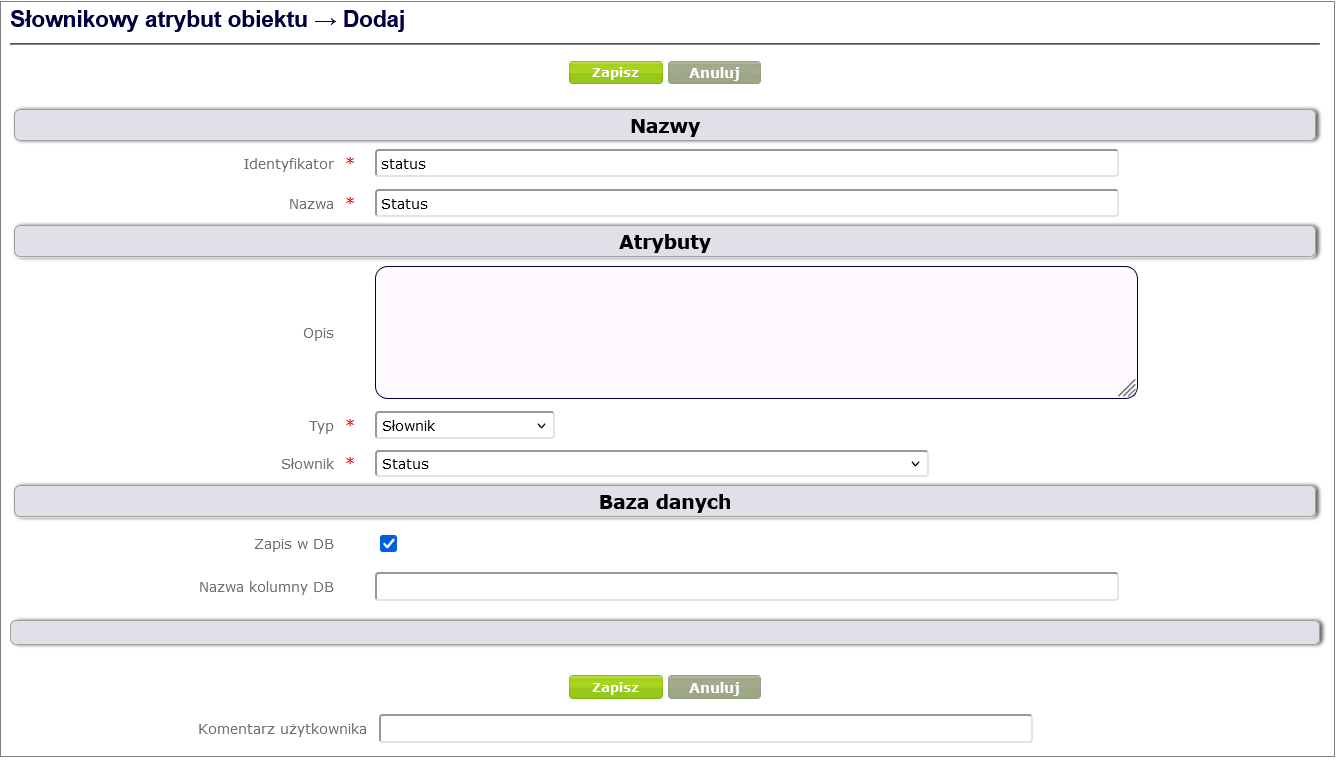
Task: Click the top Anuluj button
Action: 714,73
